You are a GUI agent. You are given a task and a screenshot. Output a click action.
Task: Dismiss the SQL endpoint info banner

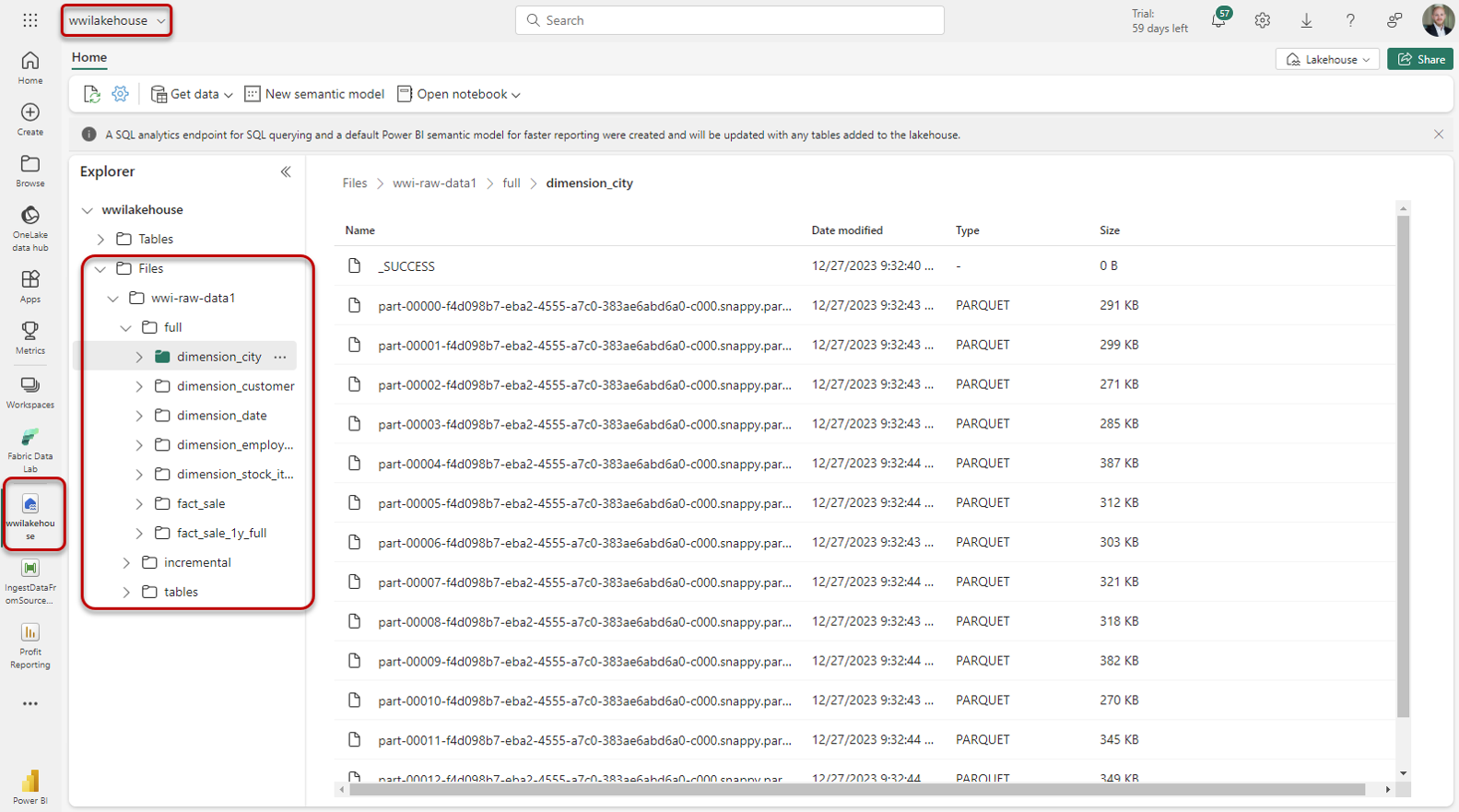point(1439,135)
